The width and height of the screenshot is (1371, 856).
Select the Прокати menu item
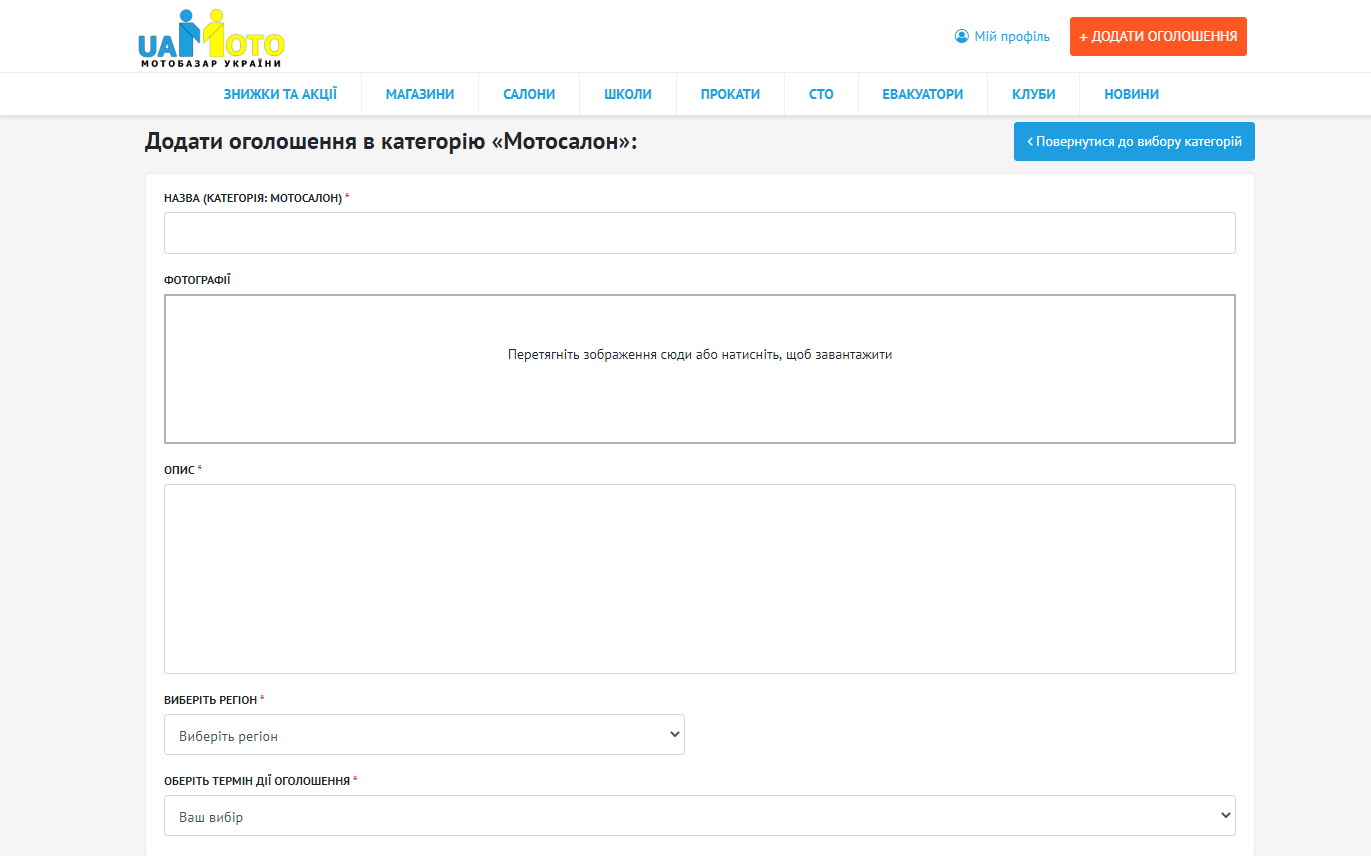[730, 94]
